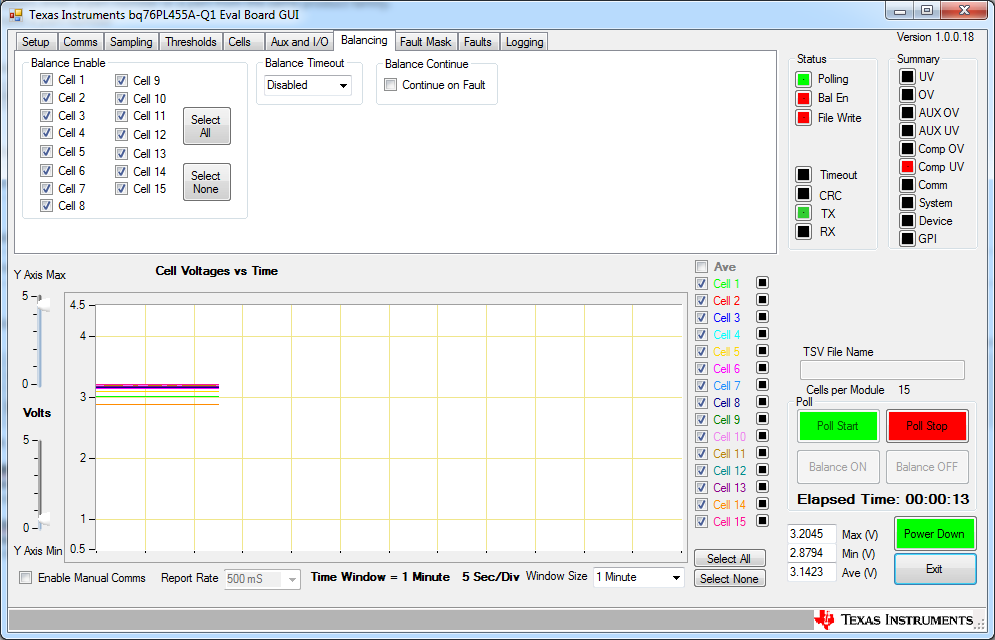This screenshot has height=640, width=995.
Task: Click the AUX UV summary indicator
Action: [907, 131]
